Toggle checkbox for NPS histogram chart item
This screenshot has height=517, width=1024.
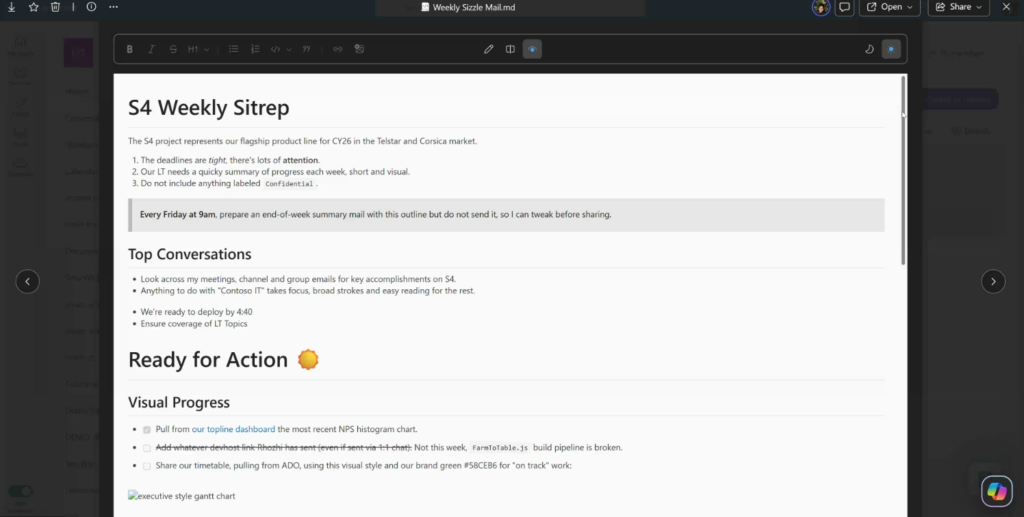147,430
